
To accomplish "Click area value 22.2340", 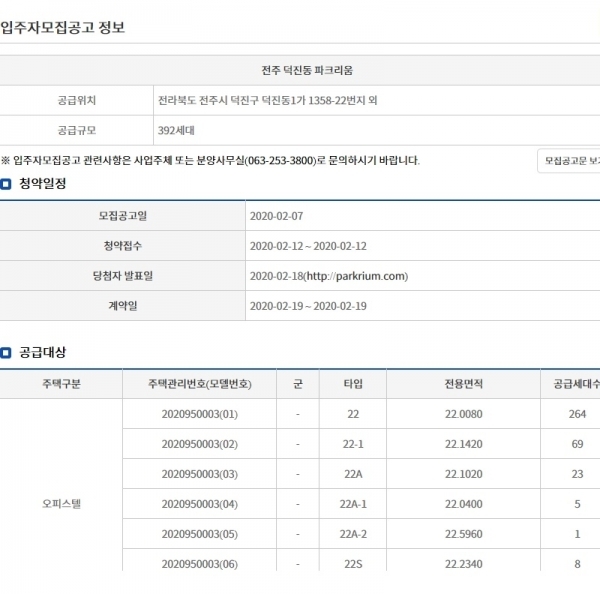I will pos(463,564).
